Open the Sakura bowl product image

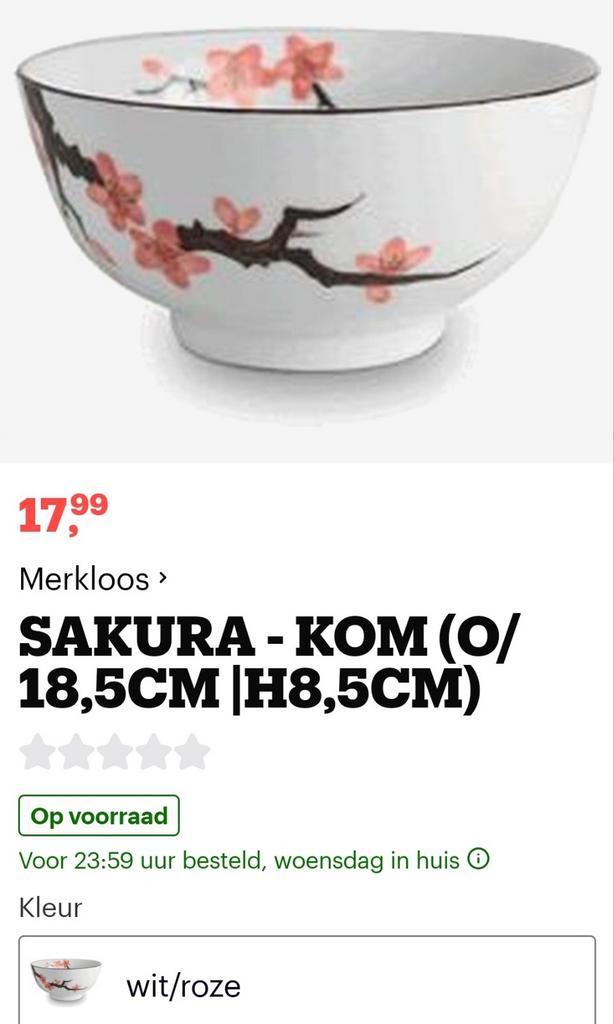[x=307, y=229]
